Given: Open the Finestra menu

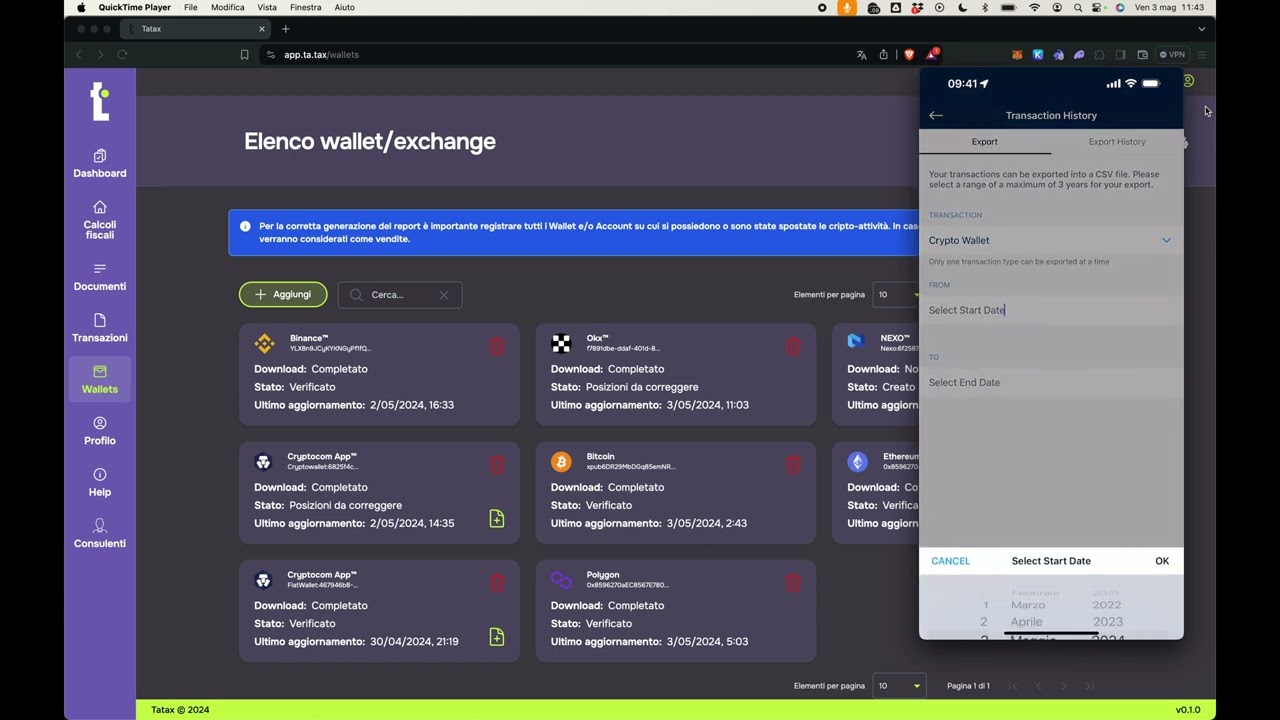Looking at the screenshot, I should point(306,7).
